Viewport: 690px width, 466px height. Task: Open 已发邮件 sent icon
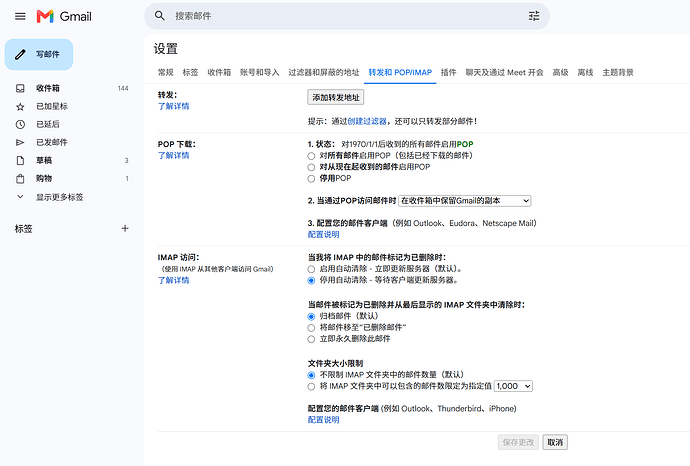[20, 143]
